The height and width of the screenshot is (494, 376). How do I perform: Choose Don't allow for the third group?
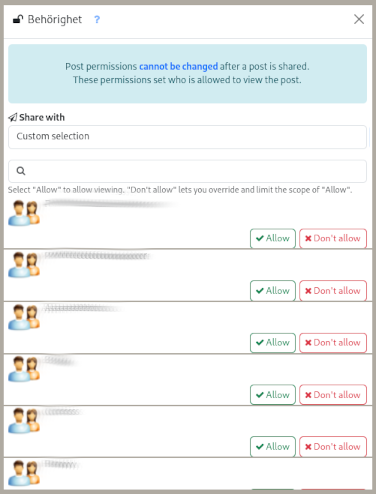[x=333, y=343]
